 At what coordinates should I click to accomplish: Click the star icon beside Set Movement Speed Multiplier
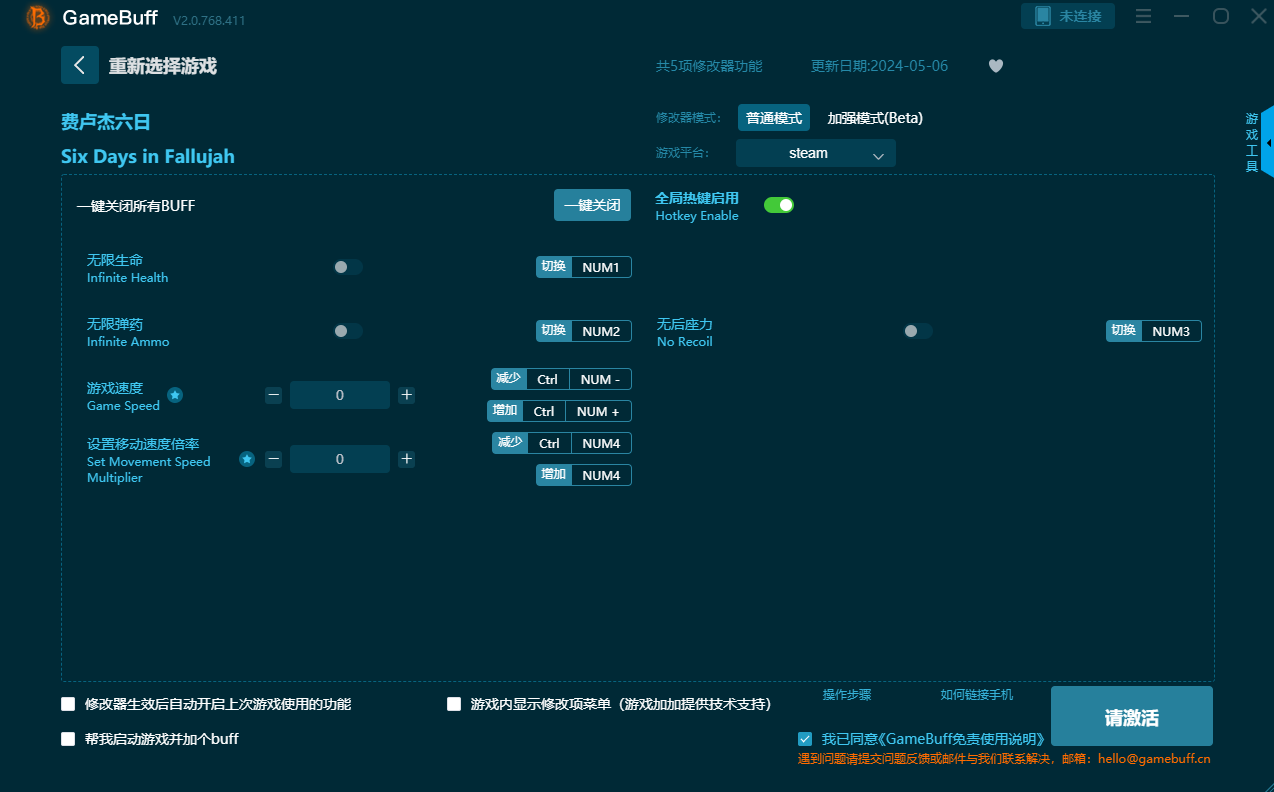pos(247,459)
